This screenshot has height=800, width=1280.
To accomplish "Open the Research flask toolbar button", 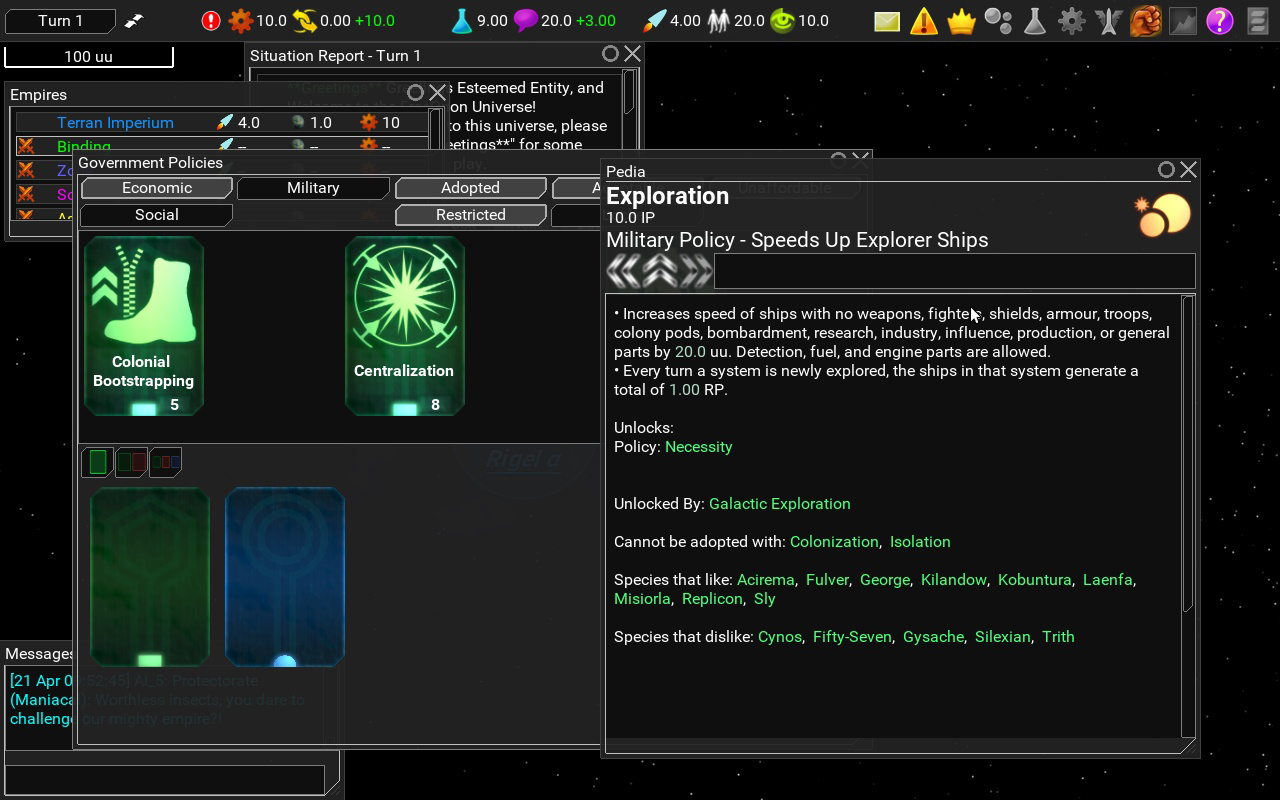I will click(1035, 20).
